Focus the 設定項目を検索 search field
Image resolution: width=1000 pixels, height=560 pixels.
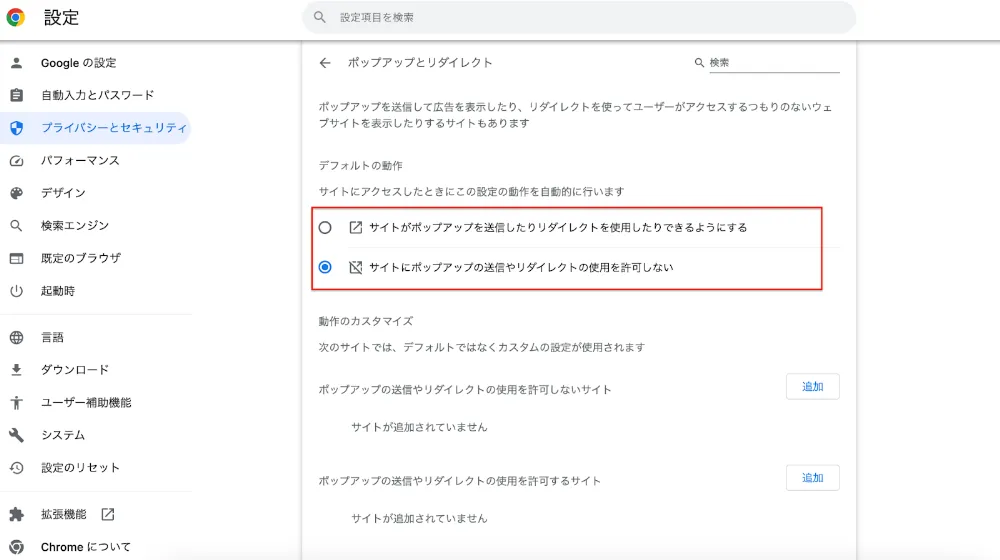(x=579, y=17)
